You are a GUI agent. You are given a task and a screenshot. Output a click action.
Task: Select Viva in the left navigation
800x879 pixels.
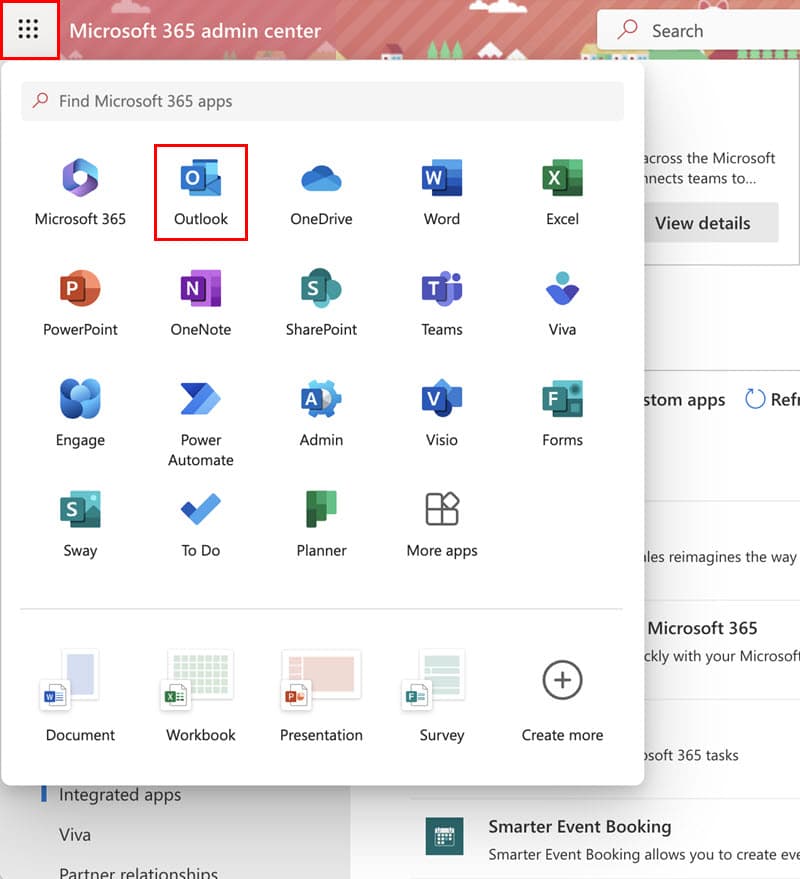coord(75,835)
